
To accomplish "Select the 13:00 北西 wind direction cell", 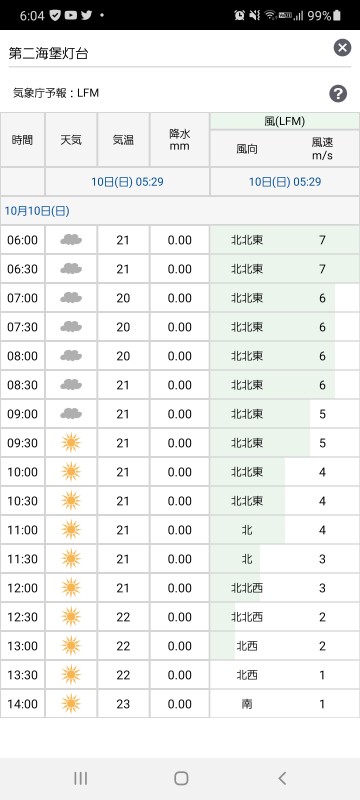I will 247,646.
